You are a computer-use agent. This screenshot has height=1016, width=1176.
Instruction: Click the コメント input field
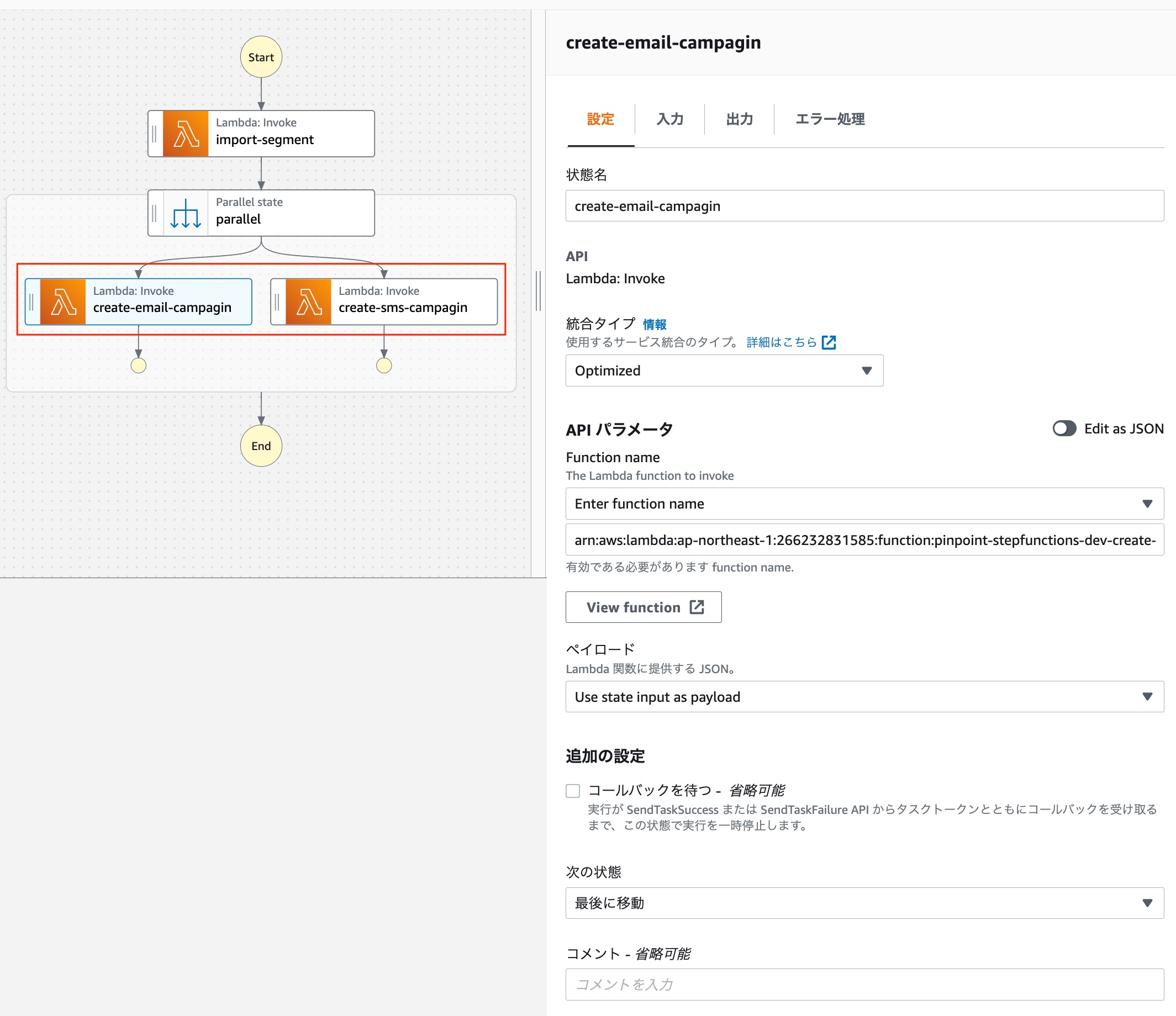[864, 985]
